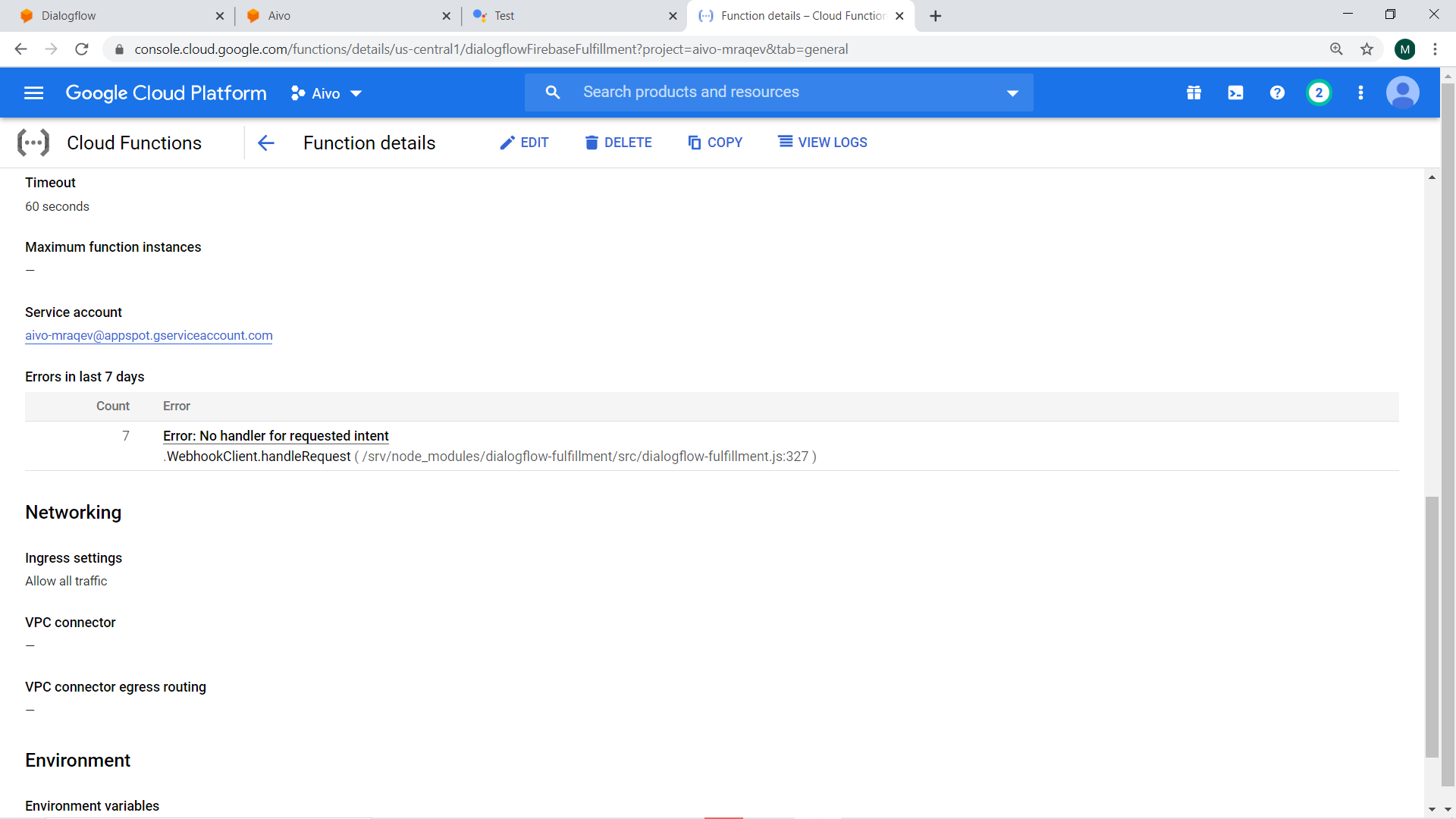1456x819 pixels.
Task: Bookmark this page with star icon
Action: click(x=1367, y=49)
